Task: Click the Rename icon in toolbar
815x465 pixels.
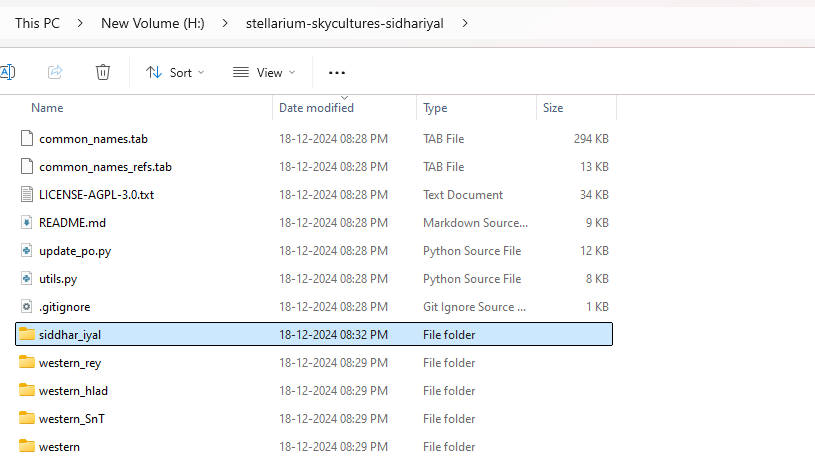Action: (7, 72)
